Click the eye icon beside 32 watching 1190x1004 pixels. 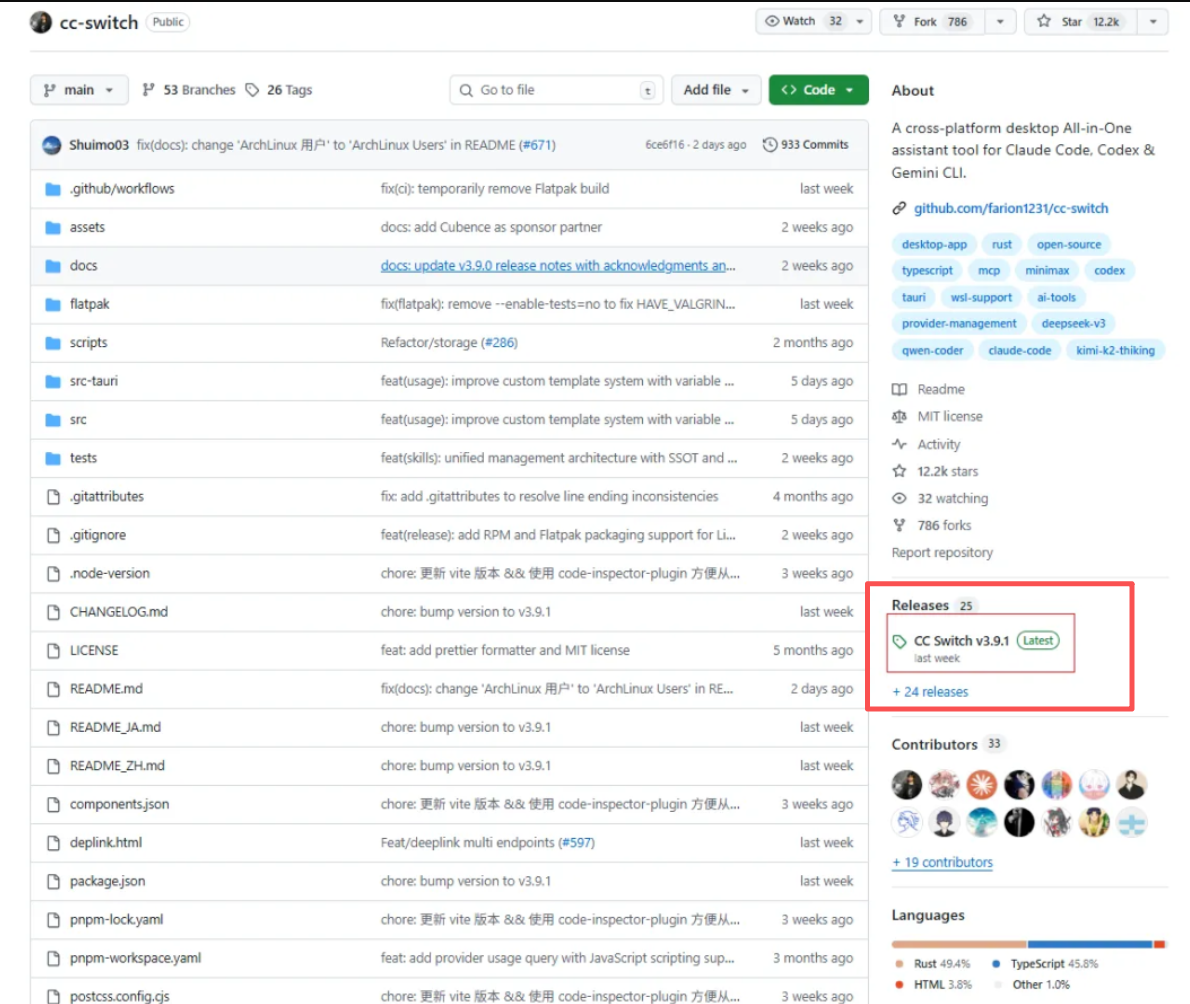coord(899,499)
